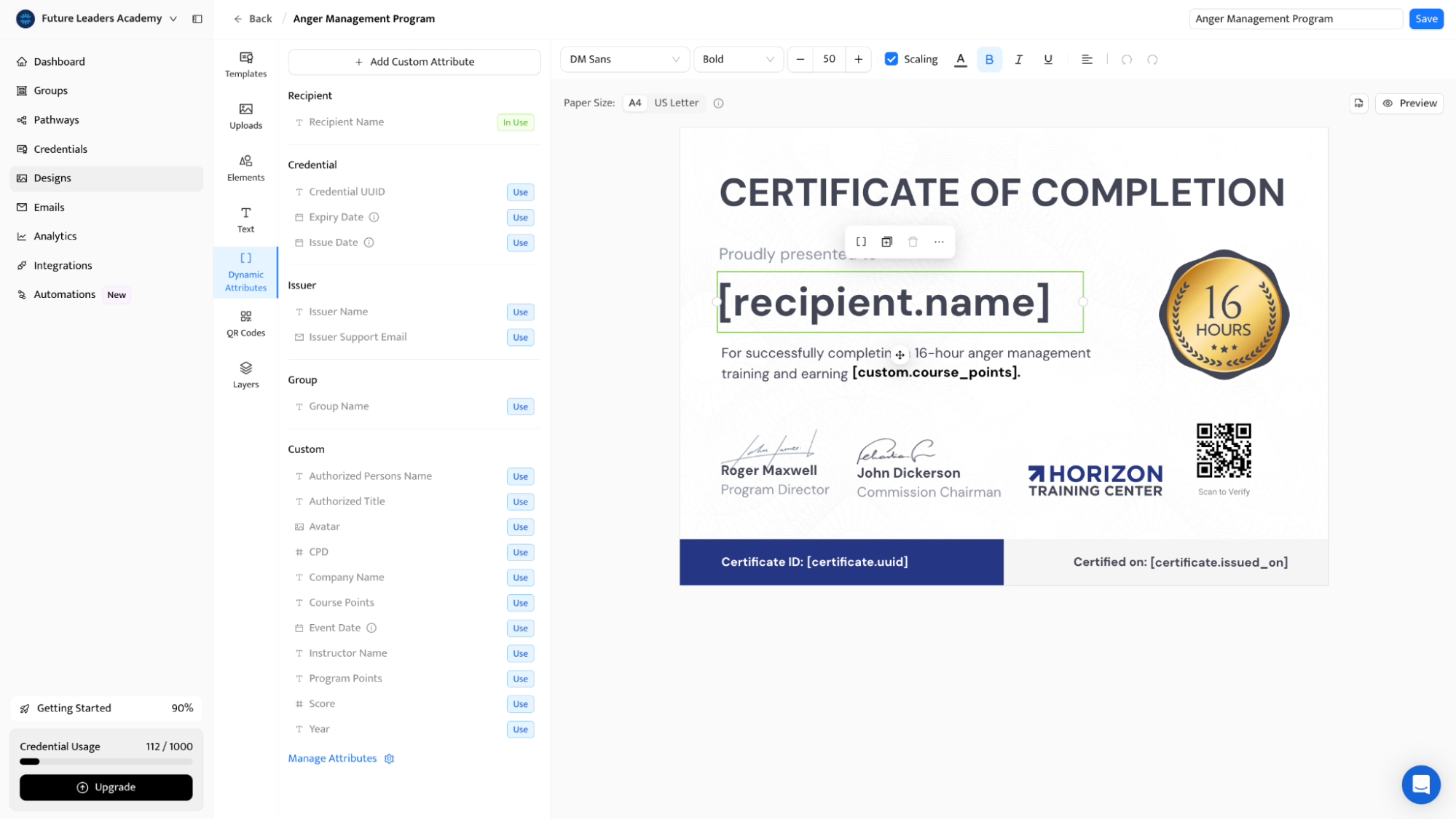Switch to the Templates tab
This screenshot has width=1456, height=820.
(245, 64)
